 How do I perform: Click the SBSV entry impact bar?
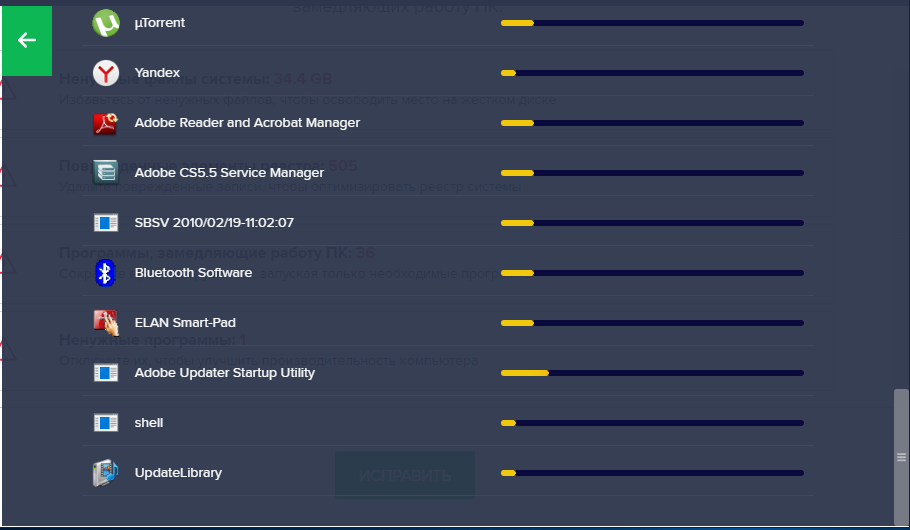pyautogui.click(x=652, y=223)
